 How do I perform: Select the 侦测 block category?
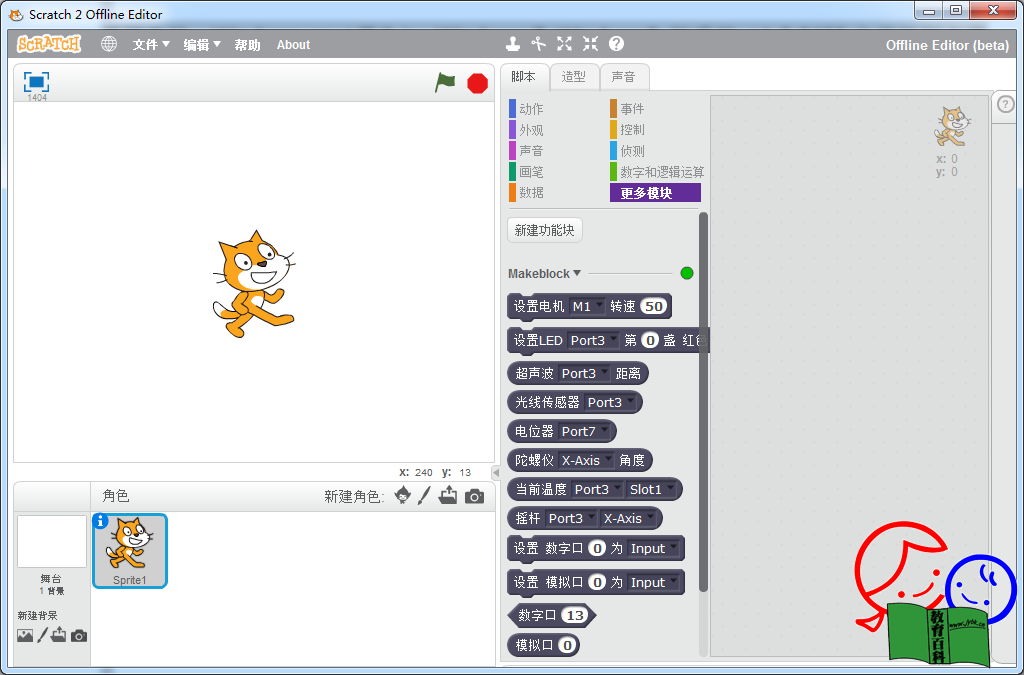click(628, 151)
